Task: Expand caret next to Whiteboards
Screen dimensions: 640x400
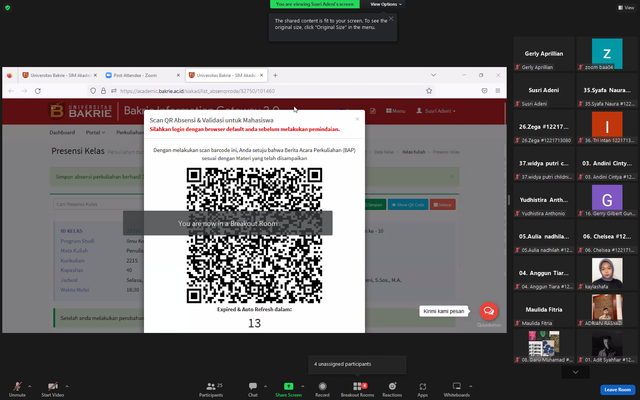Action: pos(471,386)
